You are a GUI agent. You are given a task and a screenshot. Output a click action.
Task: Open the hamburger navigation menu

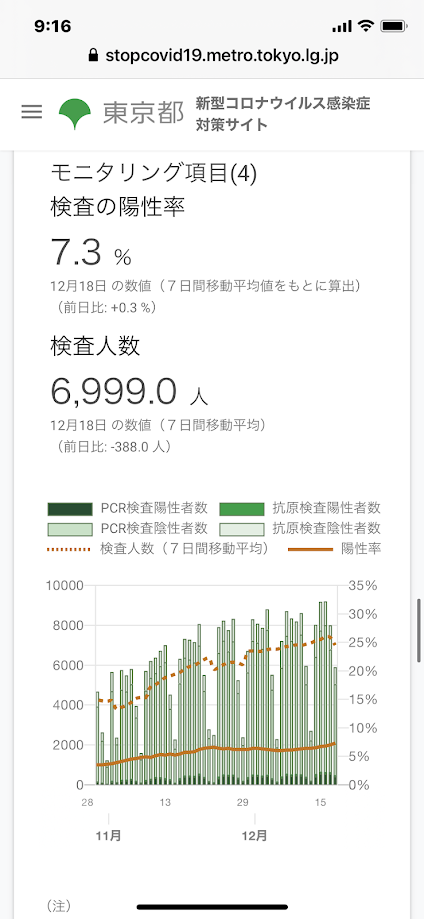pyautogui.click(x=32, y=113)
